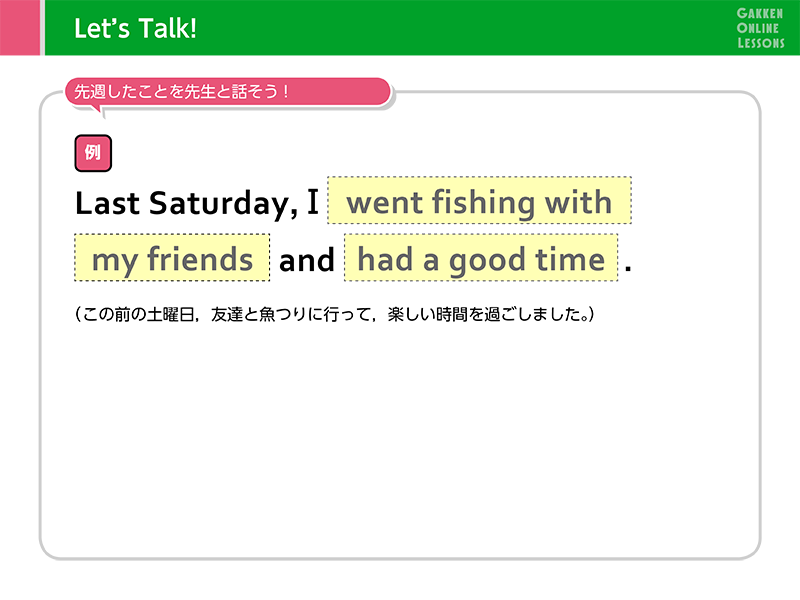Click the word "and" between the blanks
Image resolution: width=800 pixels, height=600 pixels.
pyautogui.click(x=307, y=260)
